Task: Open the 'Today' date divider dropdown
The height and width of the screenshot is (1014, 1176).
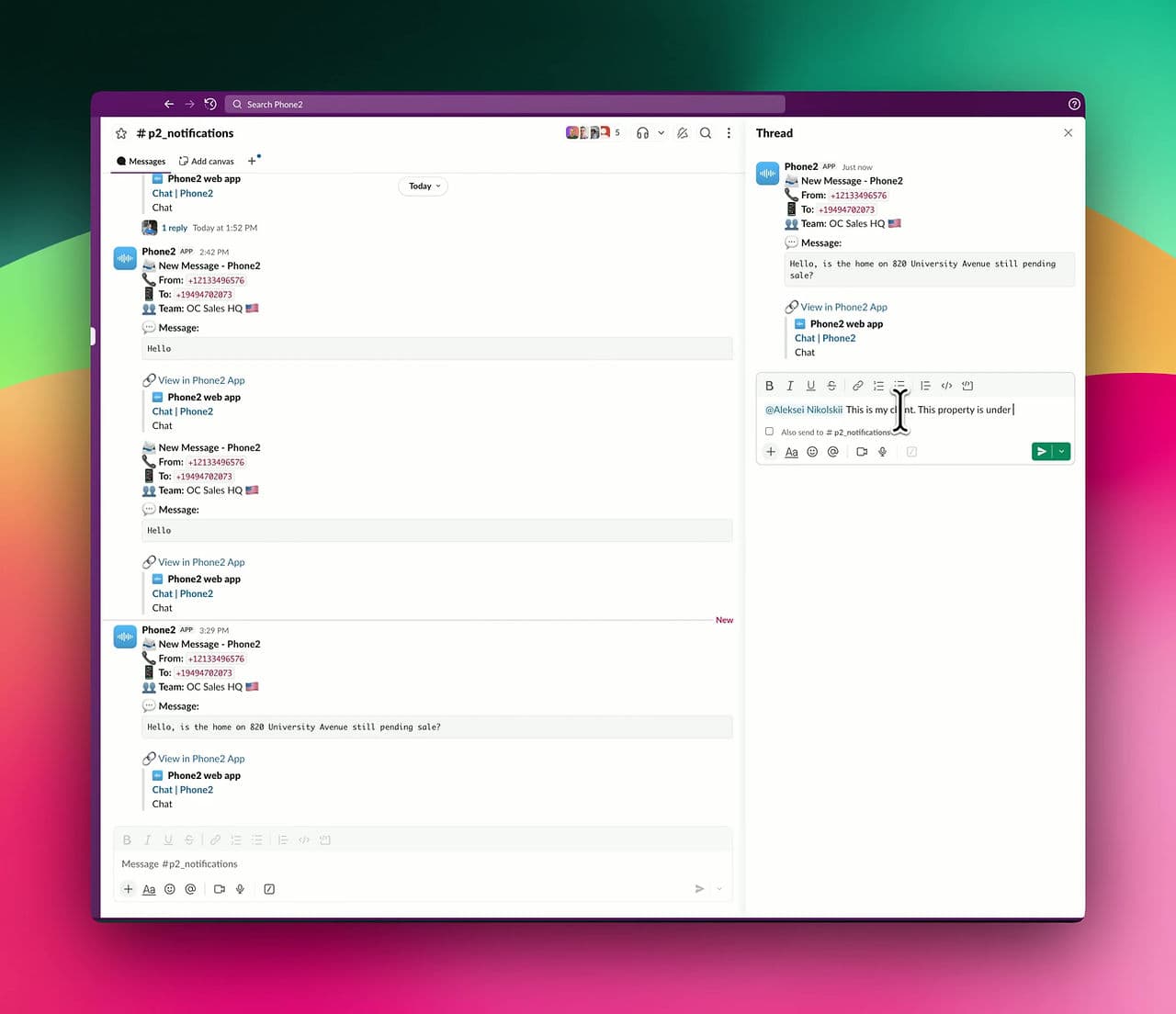Action: point(423,186)
